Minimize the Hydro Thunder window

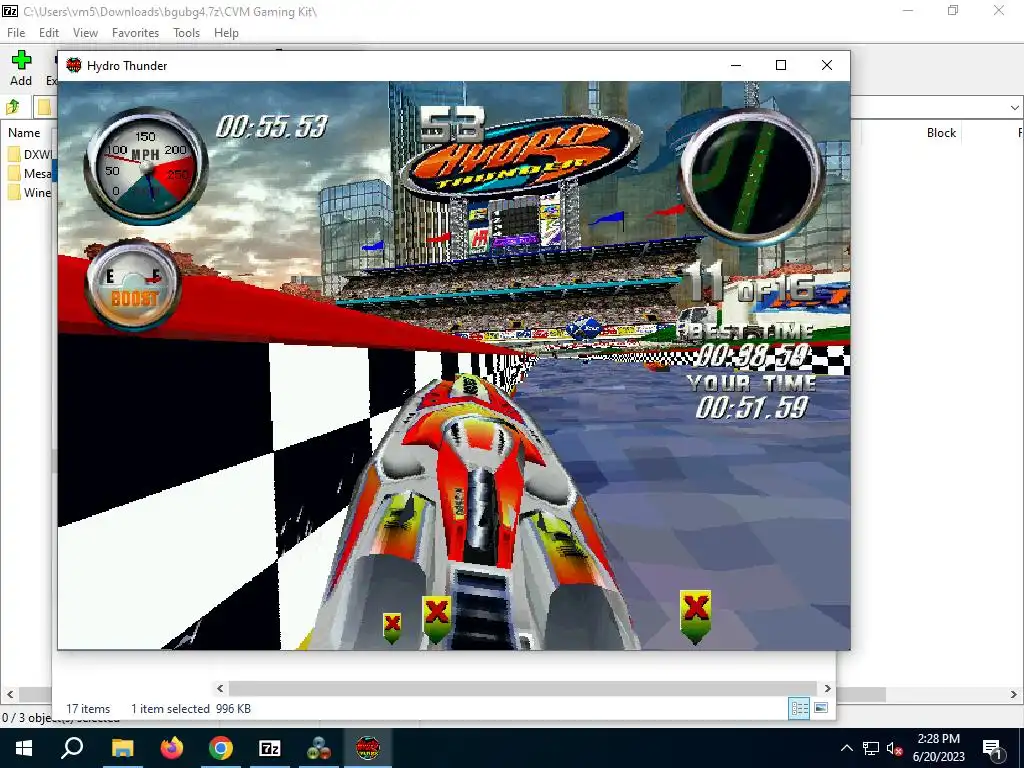pyautogui.click(x=735, y=65)
